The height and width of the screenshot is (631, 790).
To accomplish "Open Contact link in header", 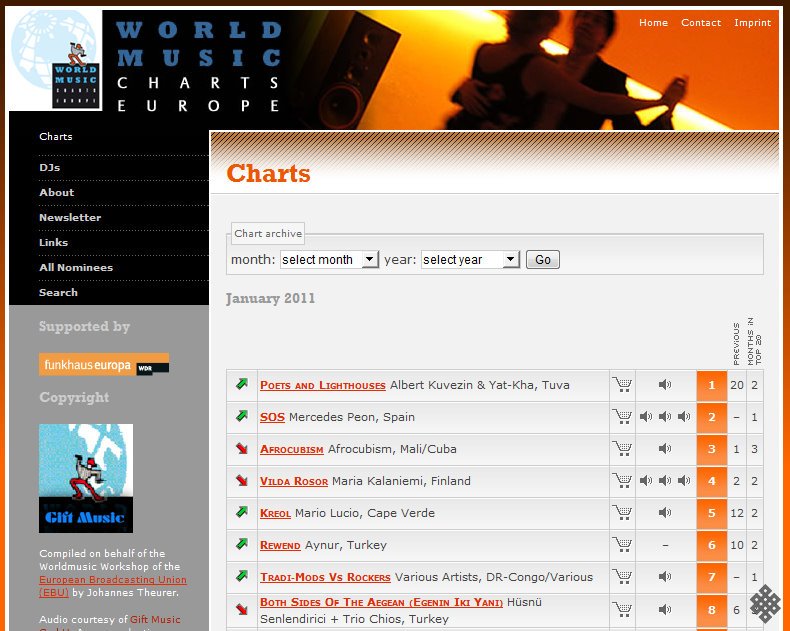I will point(701,23).
